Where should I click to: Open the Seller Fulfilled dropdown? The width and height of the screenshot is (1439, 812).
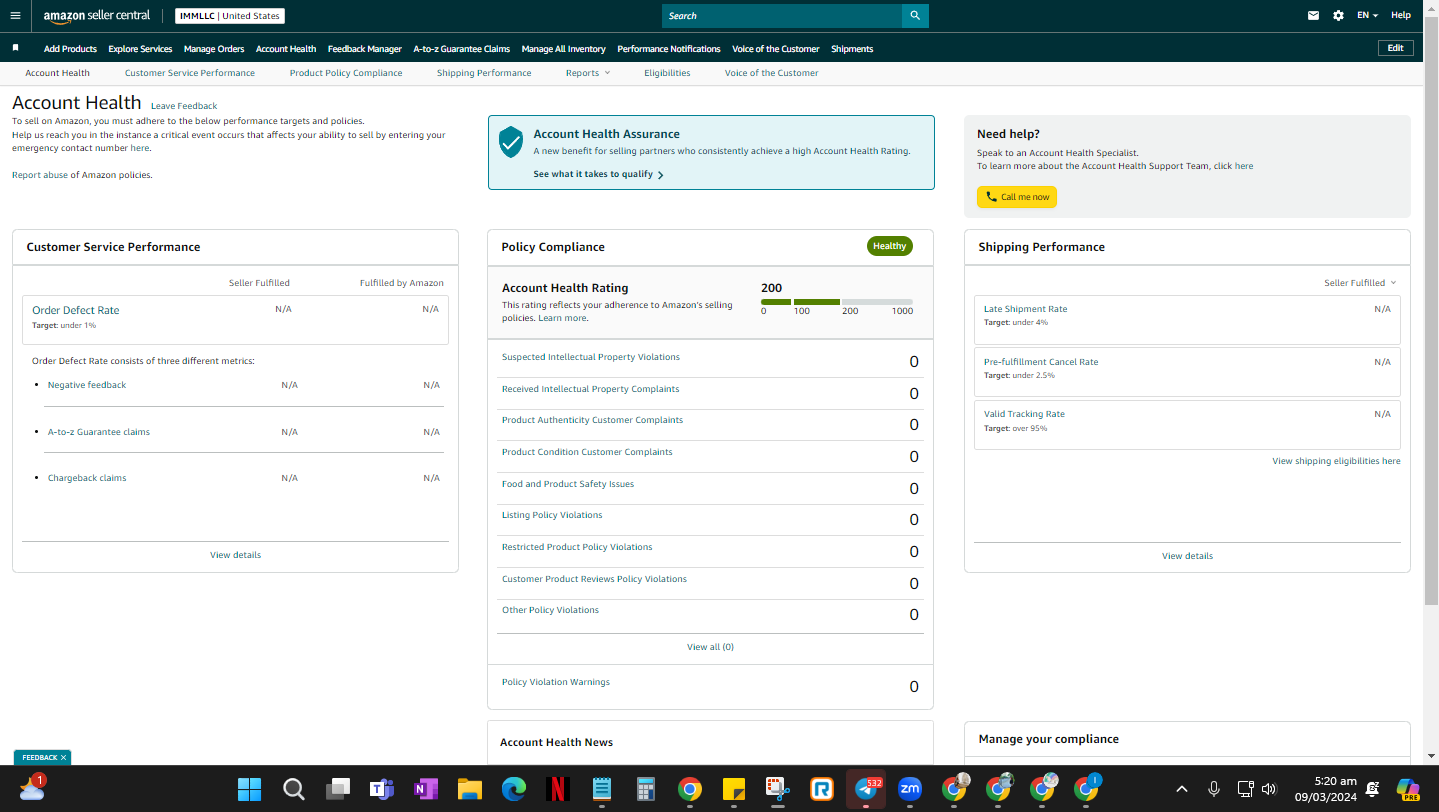tap(1360, 283)
